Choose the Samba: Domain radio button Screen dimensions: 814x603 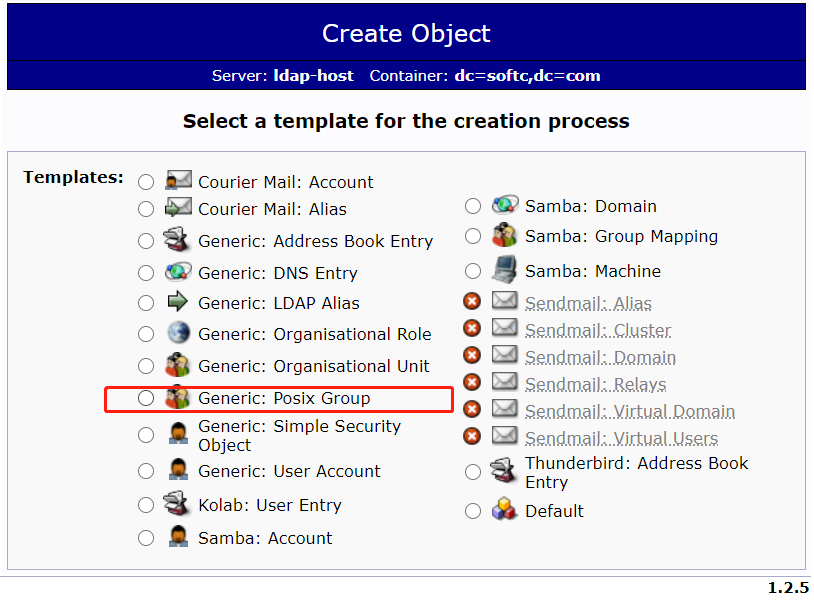[x=473, y=207]
